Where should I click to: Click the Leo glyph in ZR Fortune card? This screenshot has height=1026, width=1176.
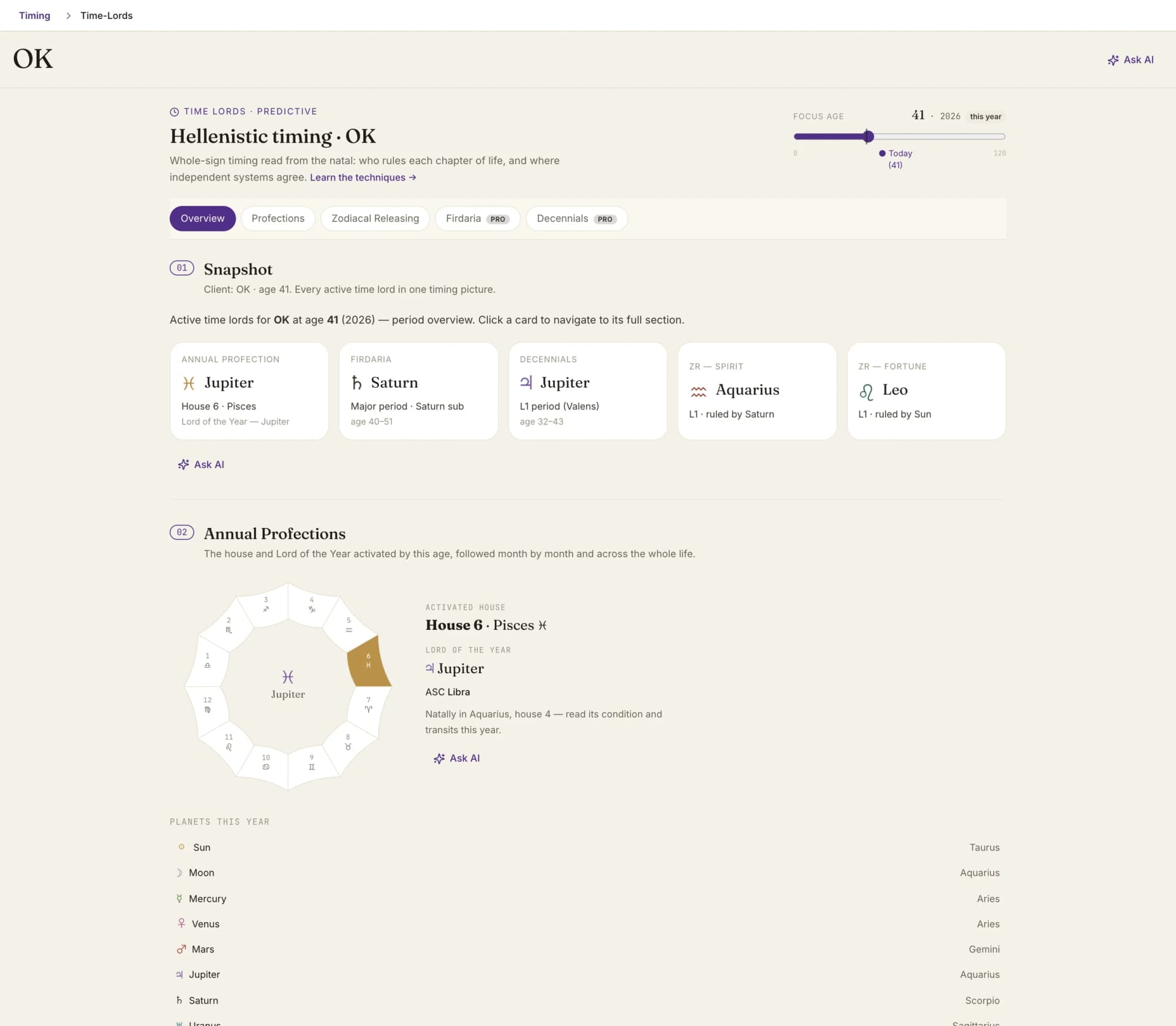click(866, 391)
